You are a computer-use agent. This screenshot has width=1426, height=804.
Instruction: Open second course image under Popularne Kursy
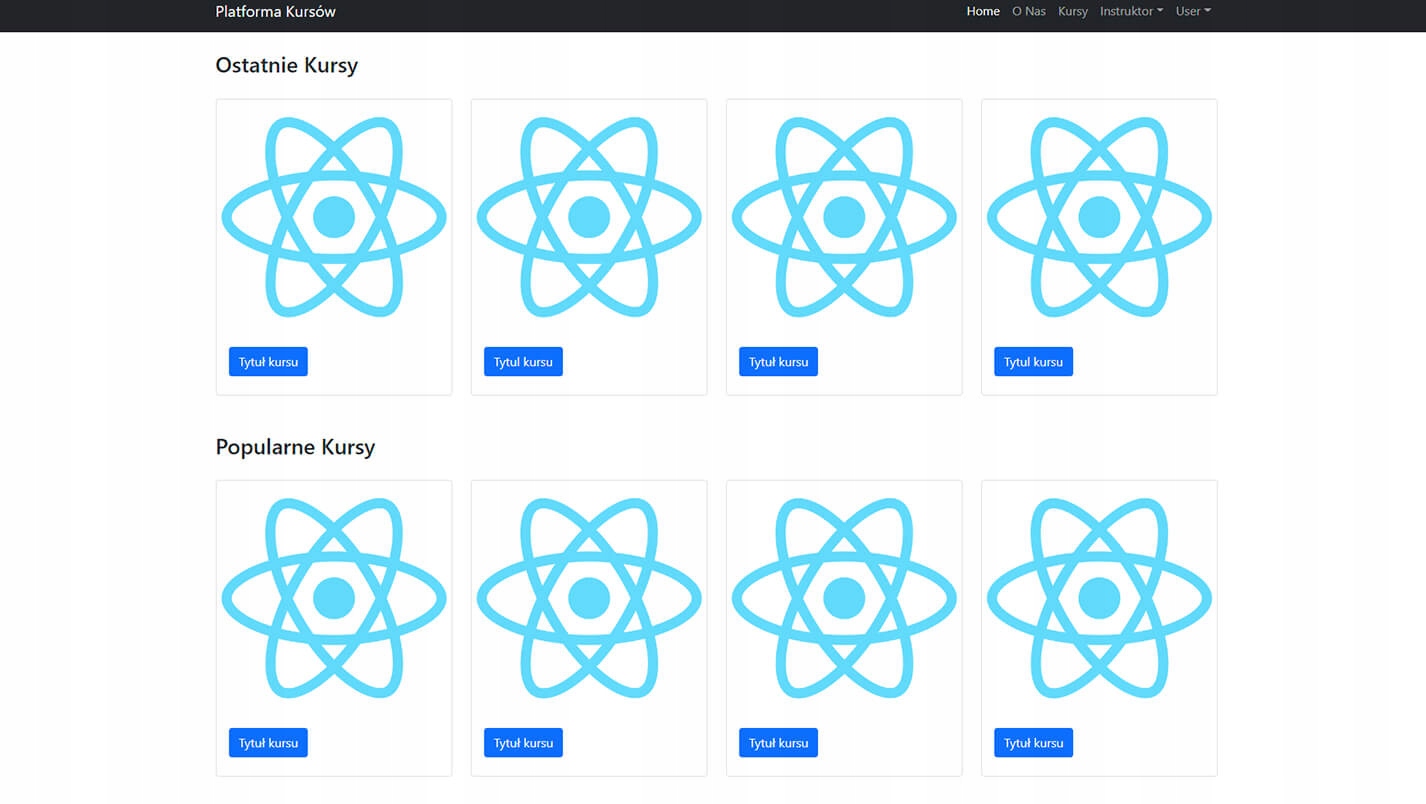pos(589,598)
